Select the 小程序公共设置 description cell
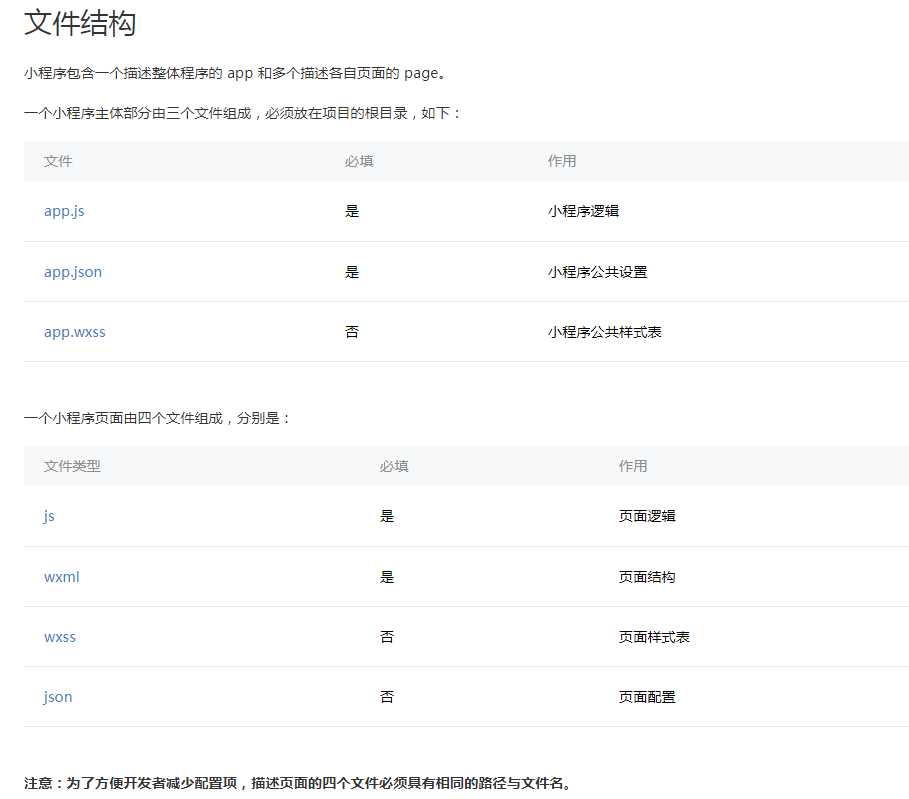The width and height of the screenshot is (909, 799). [x=597, y=272]
